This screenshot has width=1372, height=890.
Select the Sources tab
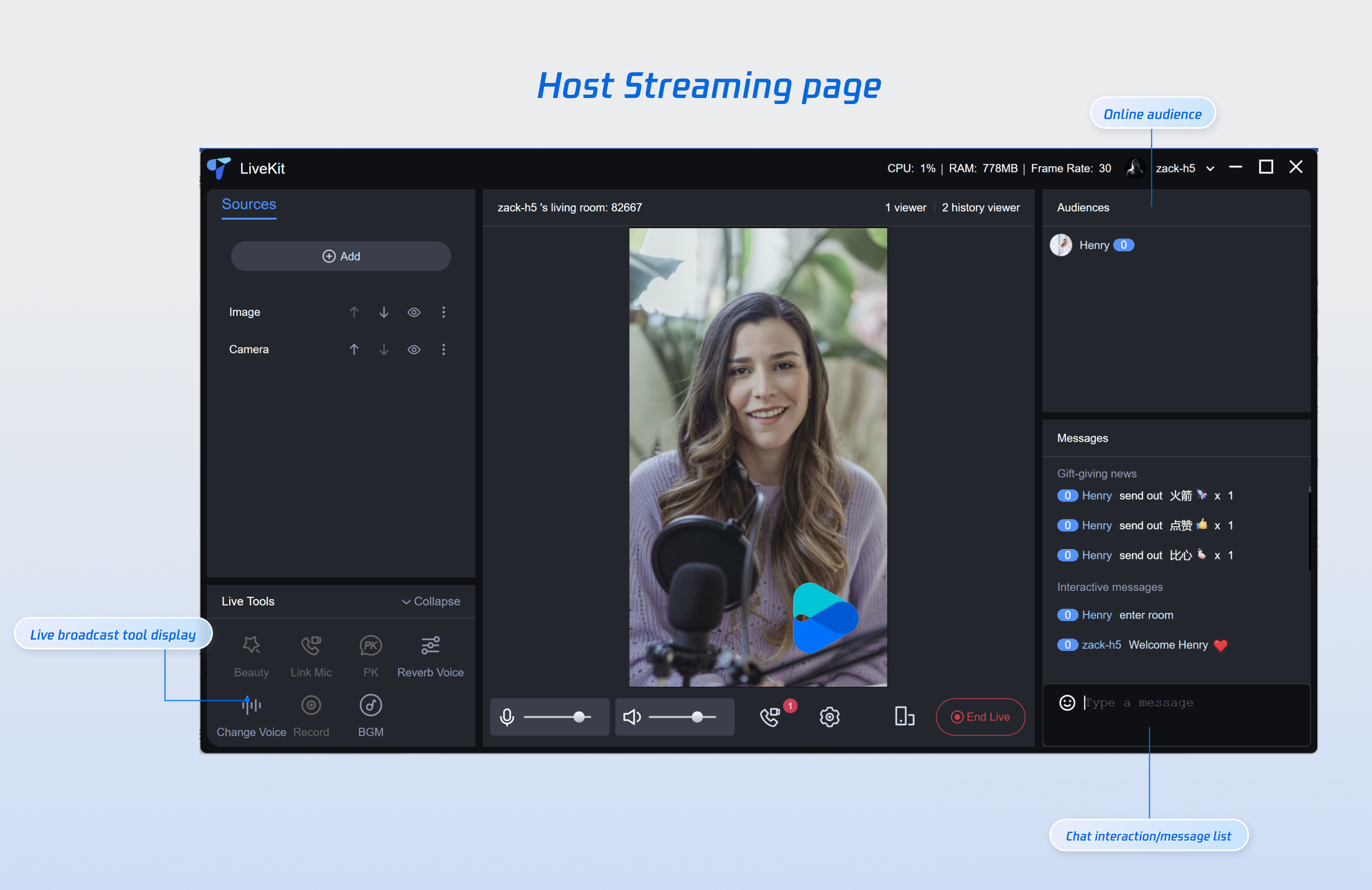249,204
